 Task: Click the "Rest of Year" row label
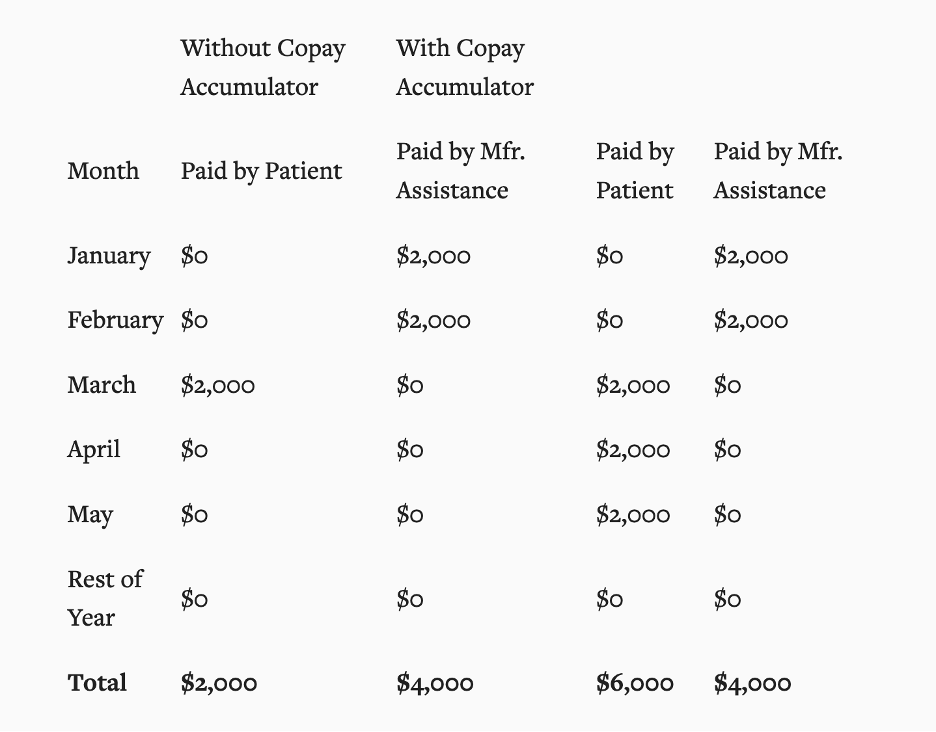pos(104,598)
